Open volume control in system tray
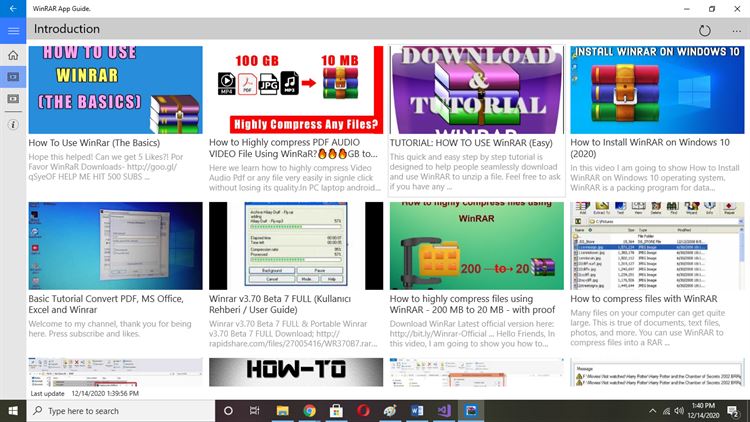Viewport: 750px width, 422px height. pyautogui.click(x=679, y=411)
